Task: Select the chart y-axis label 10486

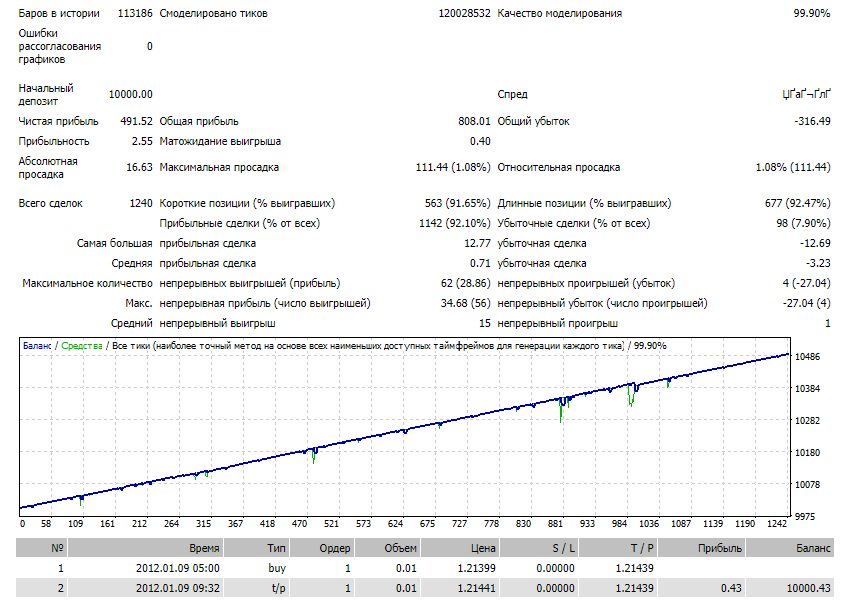Action: 807,357
